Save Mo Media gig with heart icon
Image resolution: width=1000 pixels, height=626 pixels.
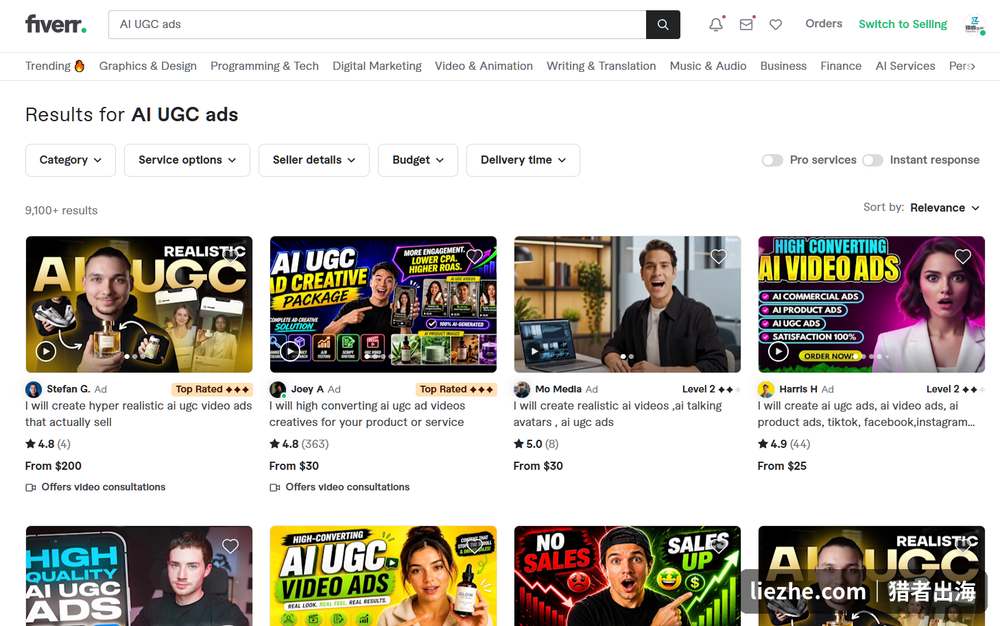pos(719,256)
